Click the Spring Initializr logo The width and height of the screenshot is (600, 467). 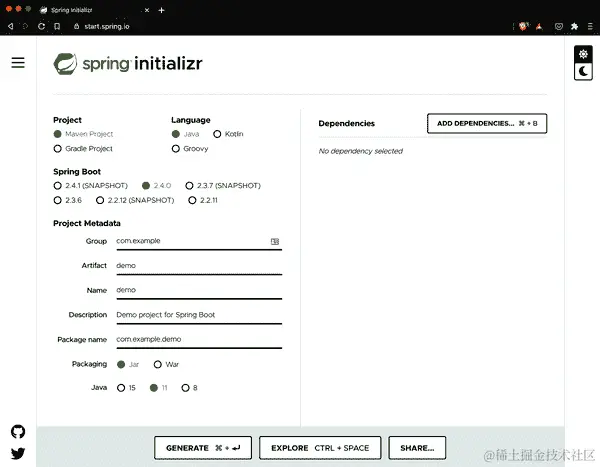click(x=128, y=64)
